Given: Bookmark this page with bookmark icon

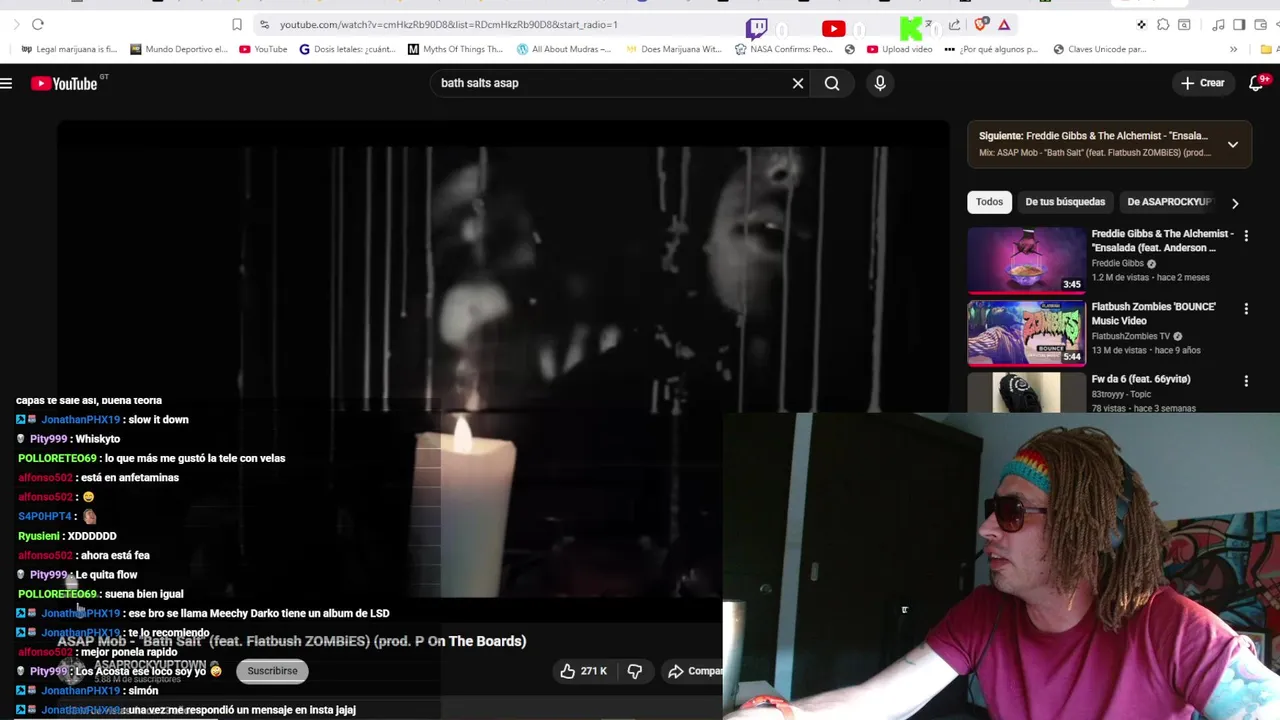Looking at the screenshot, I should (x=237, y=24).
